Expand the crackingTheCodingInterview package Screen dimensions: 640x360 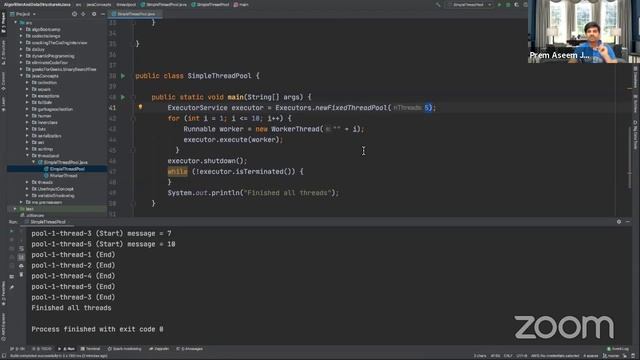(x=21, y=42)
